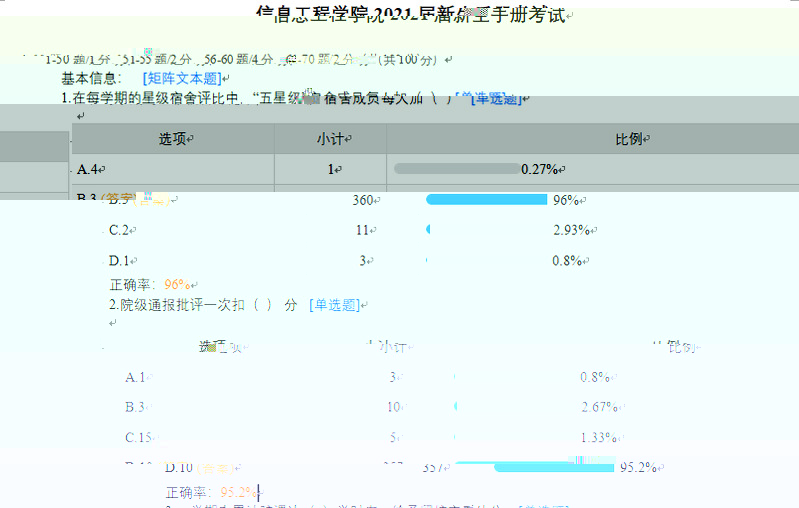Click the [矩阵文本题] label
Screen dimensions: 799x508
click(183, 78)
